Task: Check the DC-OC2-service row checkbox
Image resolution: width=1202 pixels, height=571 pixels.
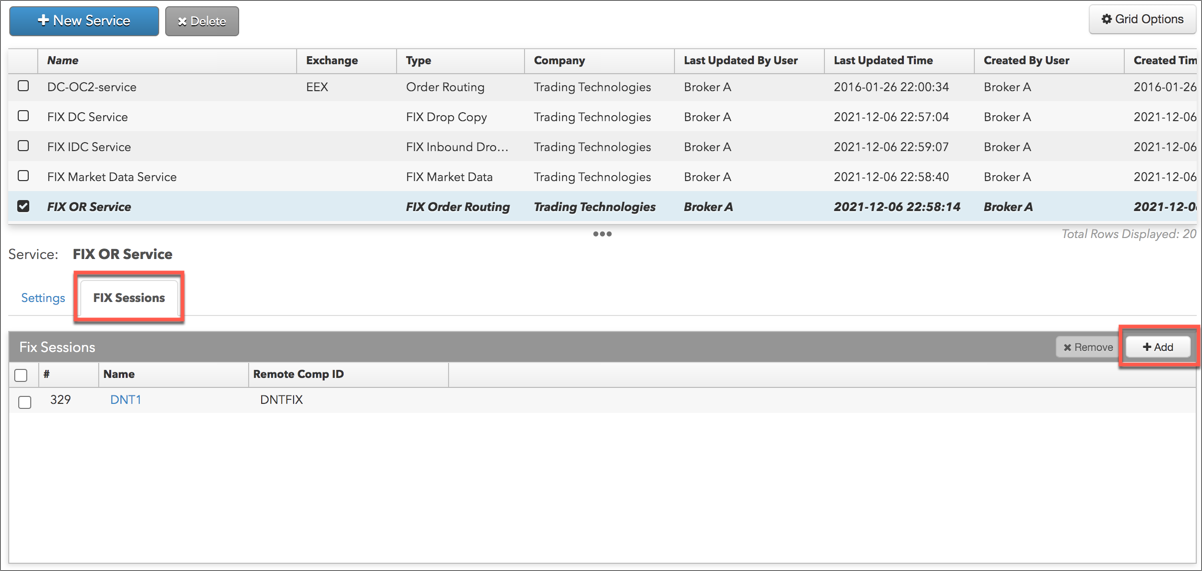Action: click(x=24, y=86)
